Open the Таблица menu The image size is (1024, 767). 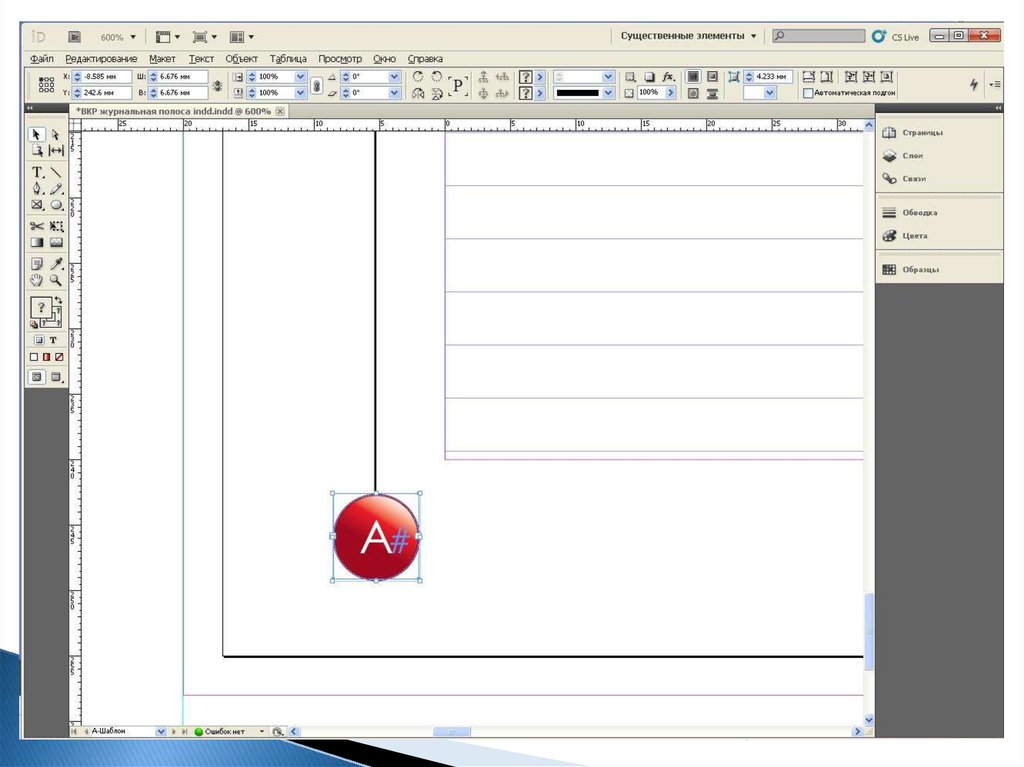coord(288,59)
